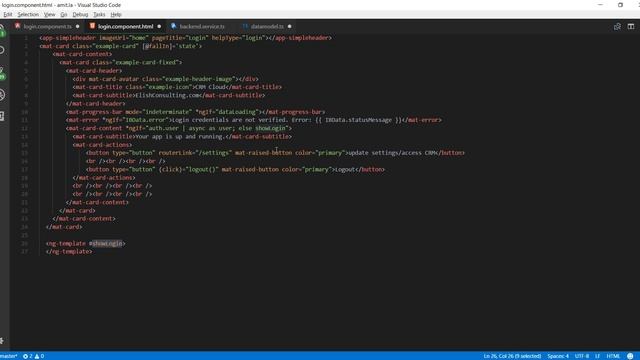
Task: Open the Extensions view in the activity bar
Action: (x=2, y=116)
